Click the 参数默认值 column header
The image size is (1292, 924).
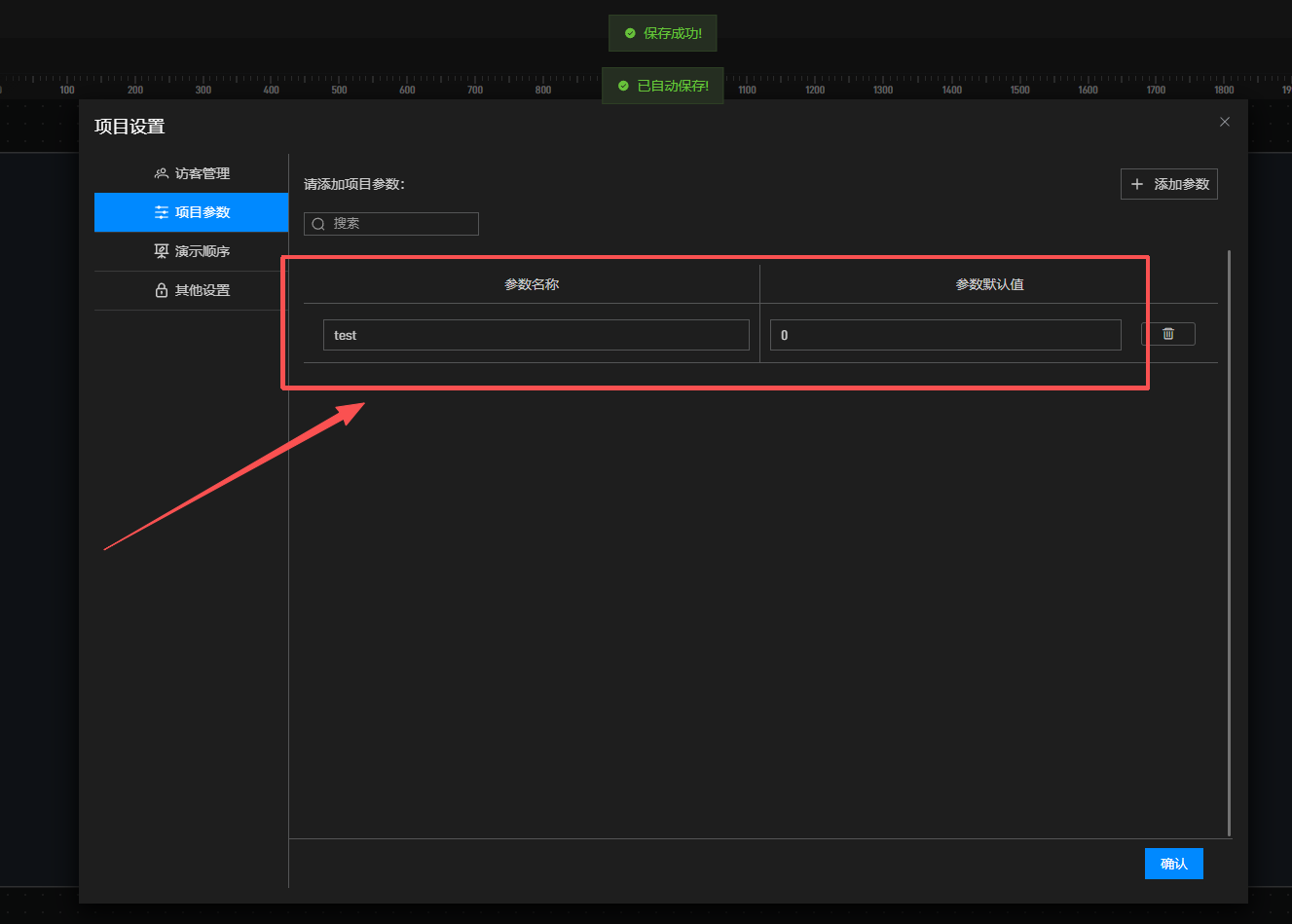tap(989, 284)
